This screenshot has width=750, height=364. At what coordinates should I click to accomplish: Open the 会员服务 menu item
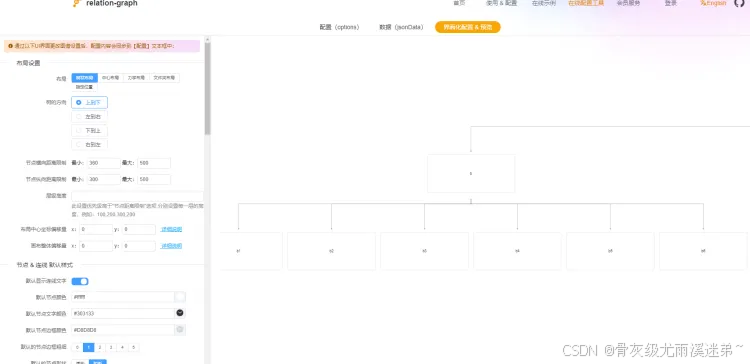(x=629, y=3)
